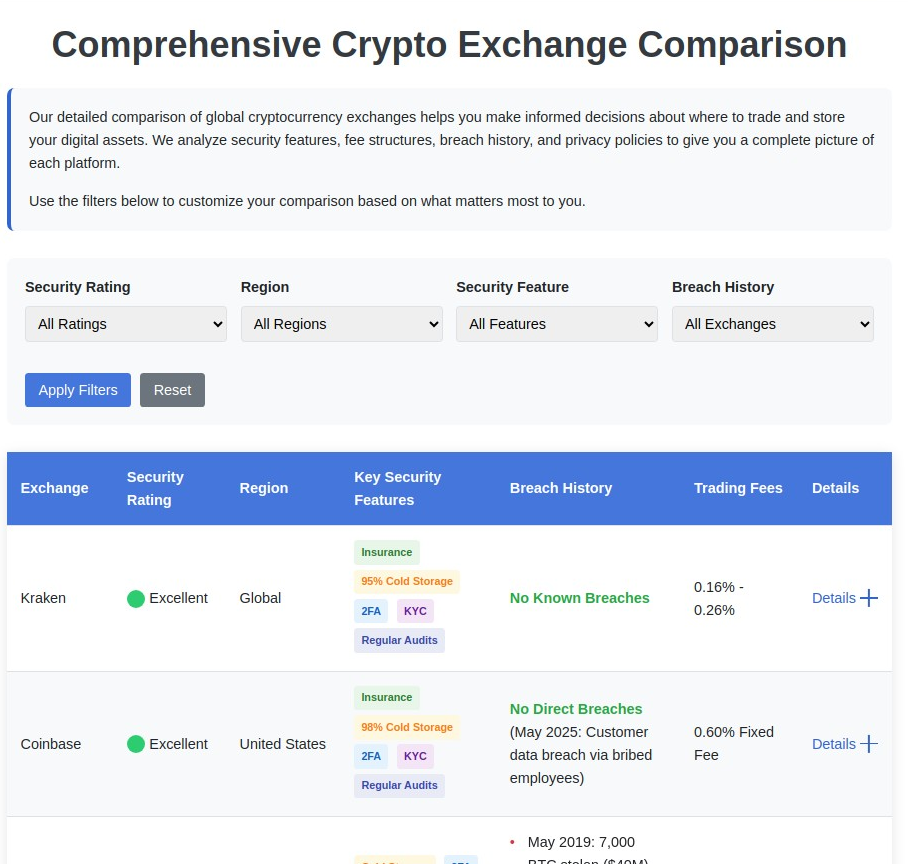The image size is (908, 864).
Task: Open the Security Rating dropdown
Action: coord(126,324)
